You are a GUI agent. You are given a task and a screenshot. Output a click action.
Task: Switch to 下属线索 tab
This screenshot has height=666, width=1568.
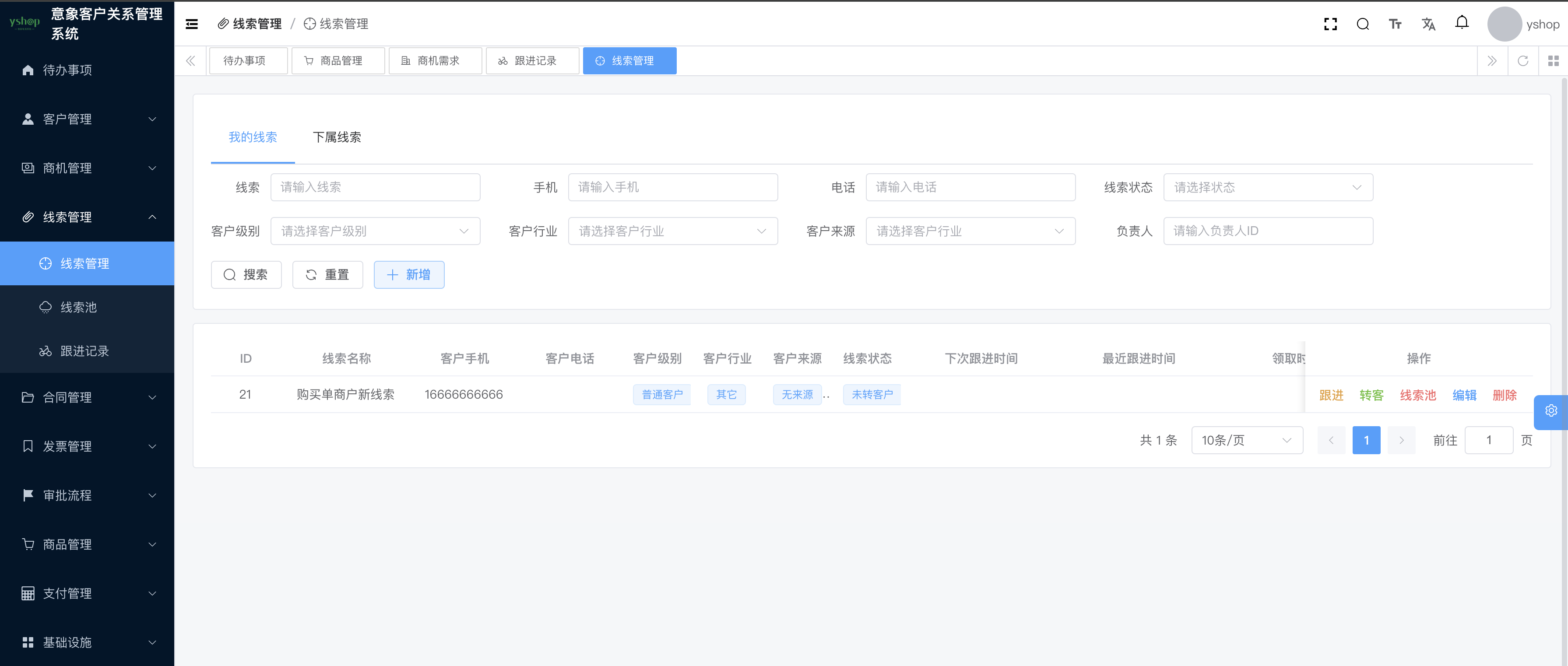pos(339,137)
